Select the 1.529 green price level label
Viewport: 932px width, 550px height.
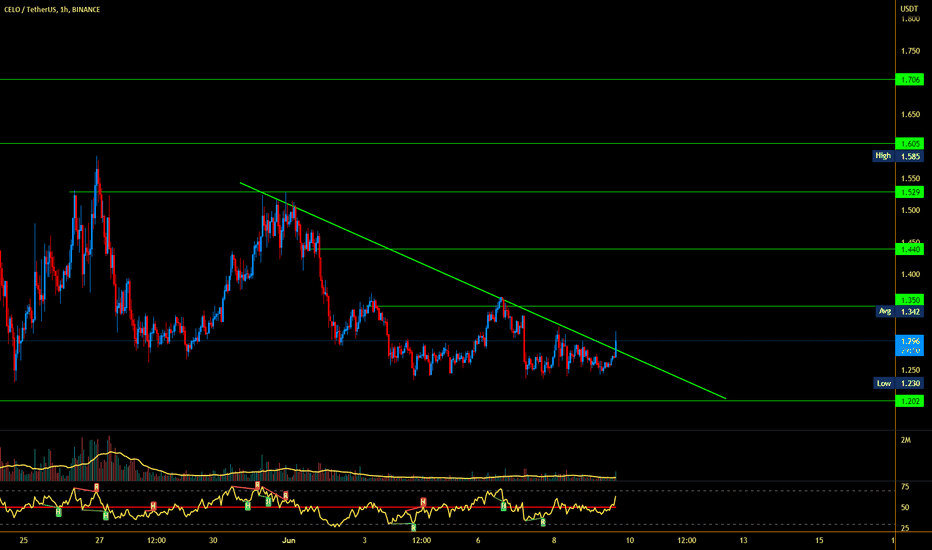(x=909, y=192)
